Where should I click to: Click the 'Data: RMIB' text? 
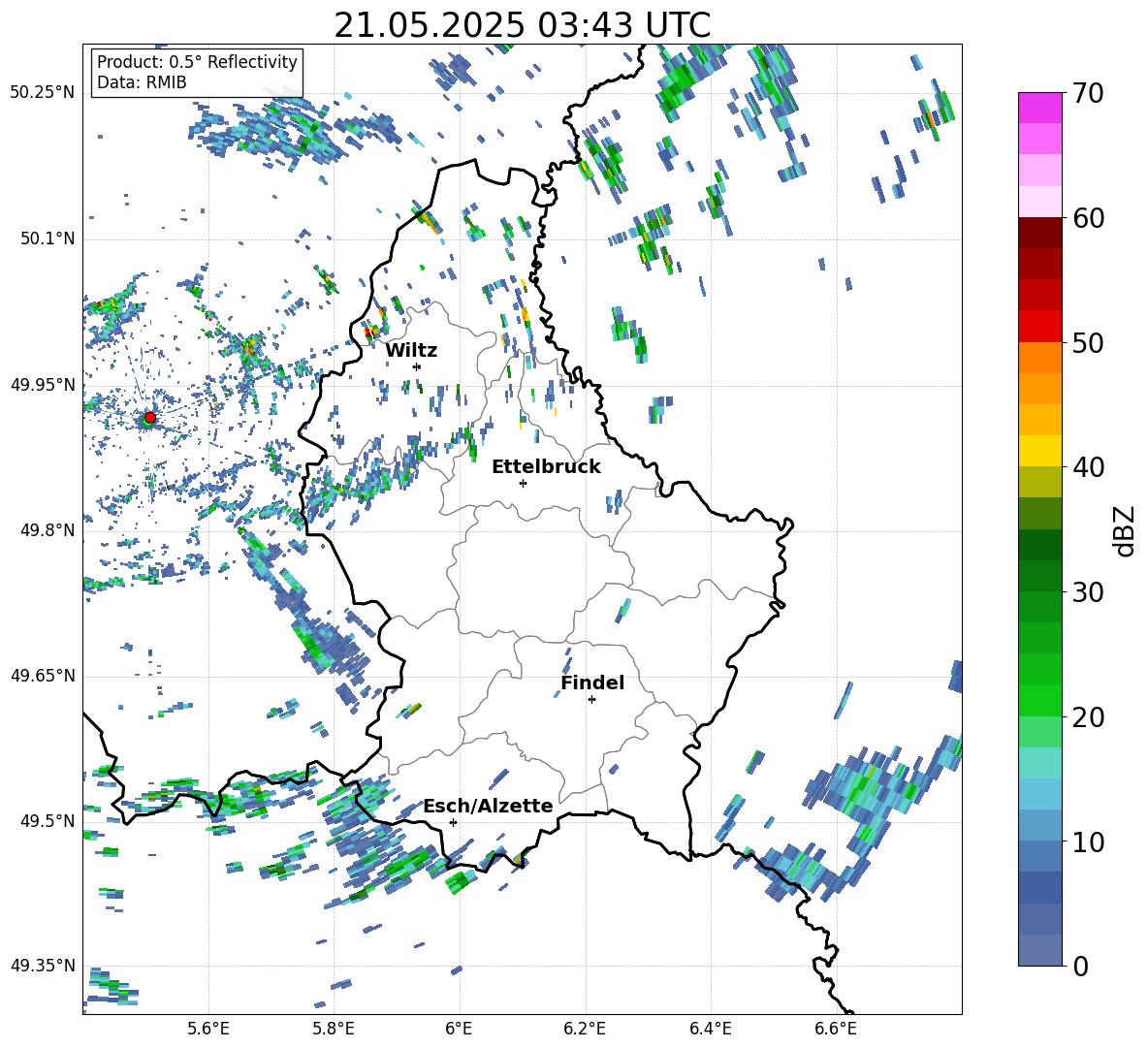pyautogui.click(x=142, y=82)
